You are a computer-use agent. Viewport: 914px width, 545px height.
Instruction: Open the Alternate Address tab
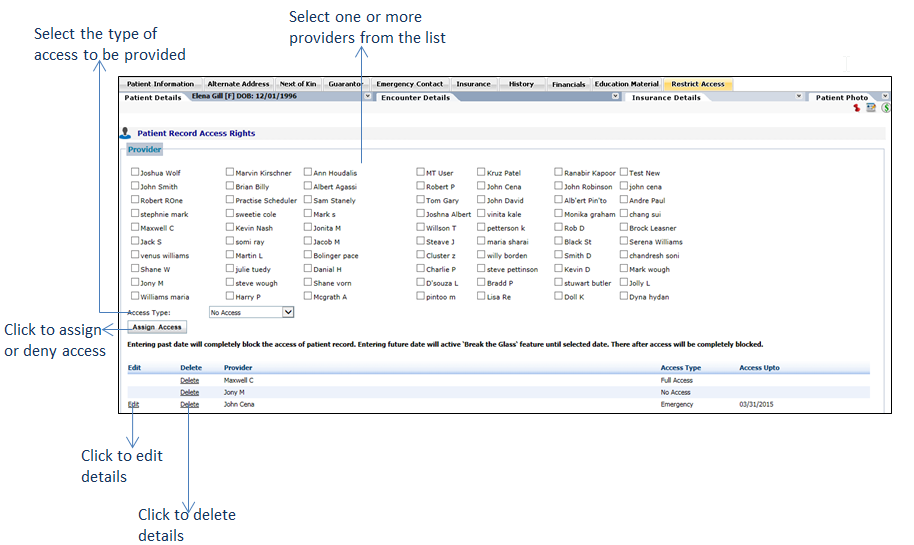(x=238, y=84)
